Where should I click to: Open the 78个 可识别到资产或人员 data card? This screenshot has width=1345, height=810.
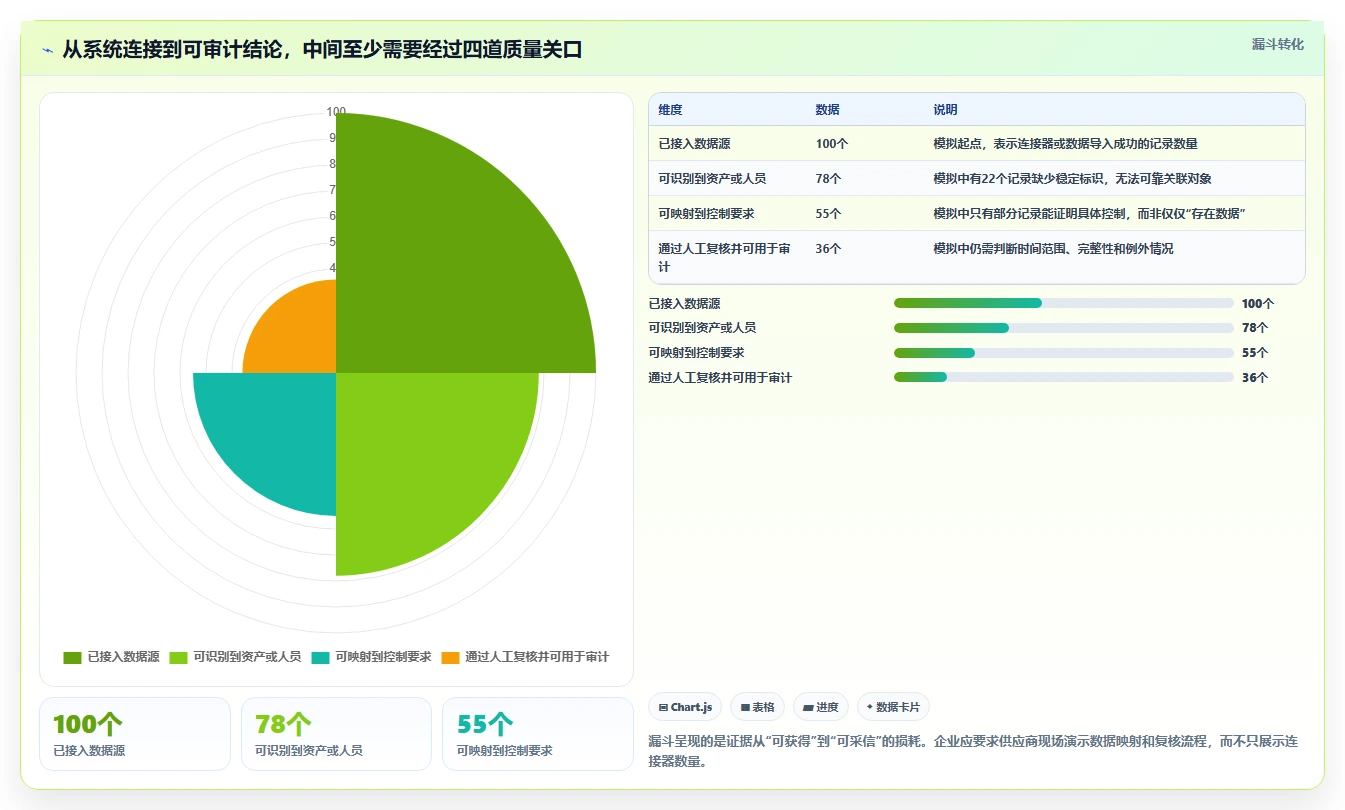336,734
